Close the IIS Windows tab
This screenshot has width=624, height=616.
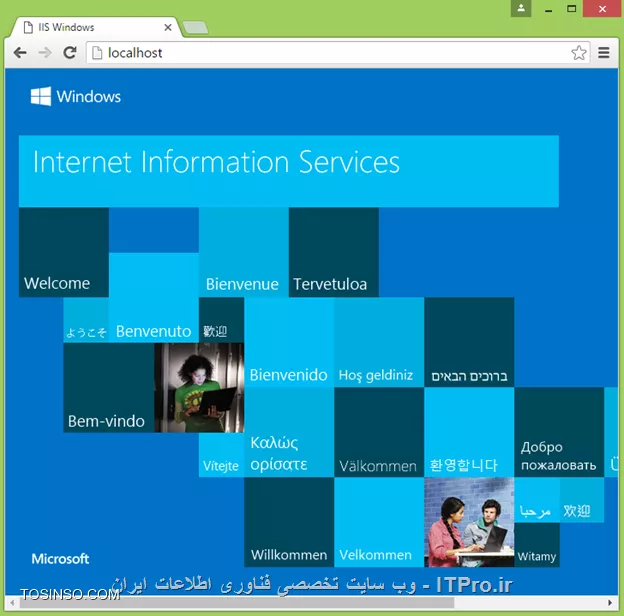pos(168,27)
